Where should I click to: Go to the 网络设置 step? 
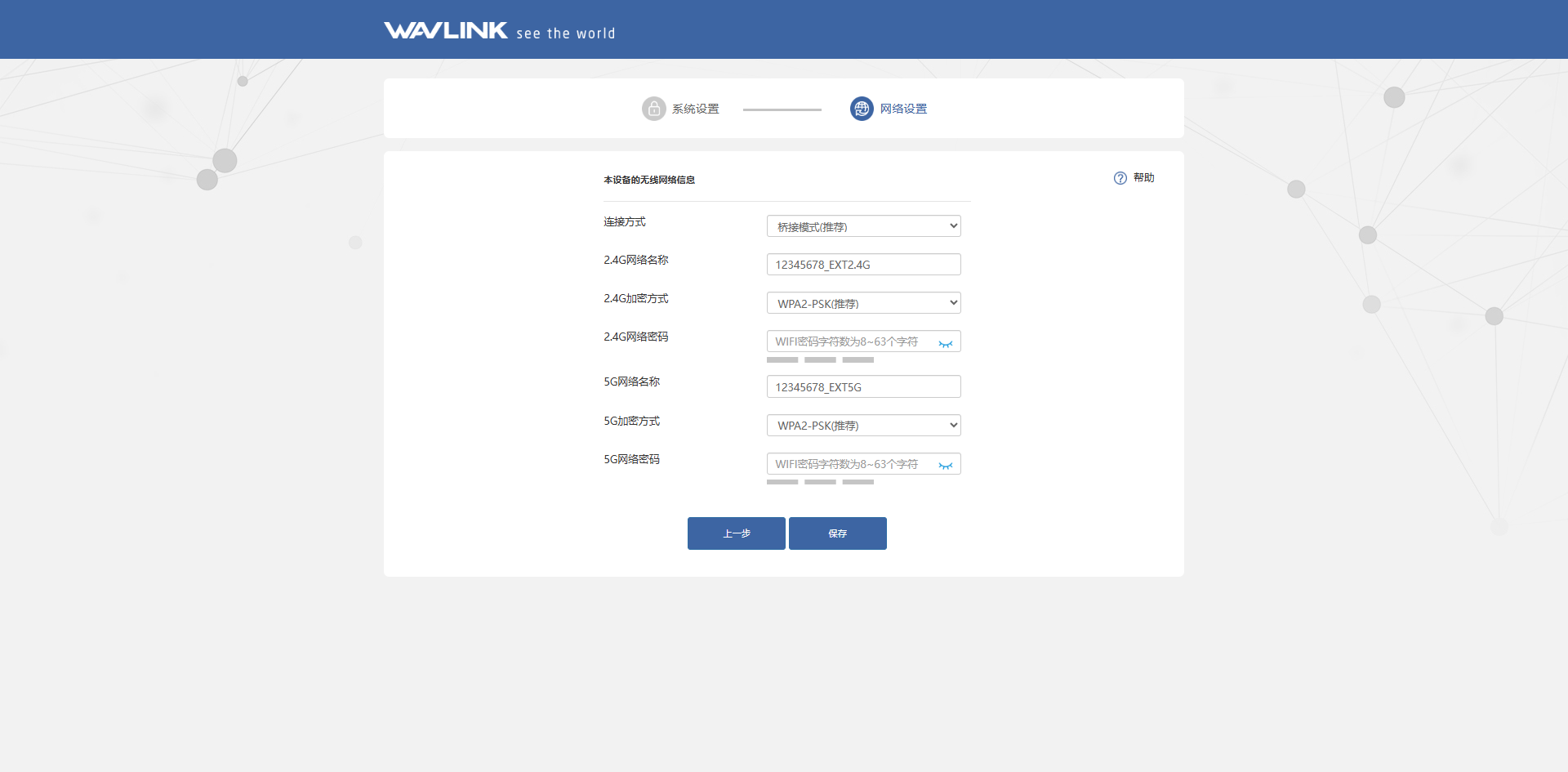coord(903,109)
